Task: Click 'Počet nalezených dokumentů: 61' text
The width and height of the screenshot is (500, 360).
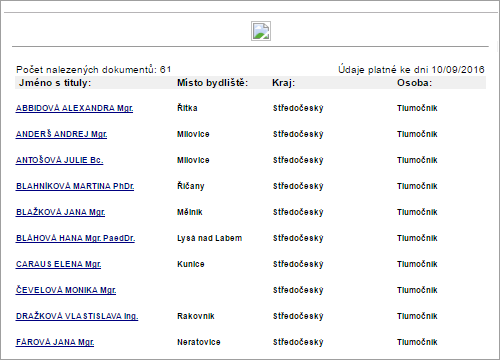Action: click(x=94, y=70)
